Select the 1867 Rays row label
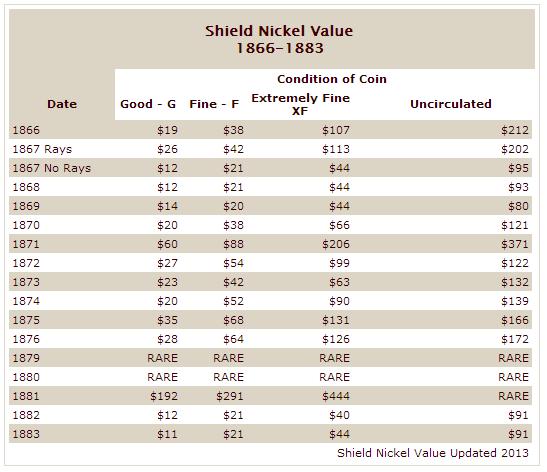This screenshot has width=547, height=472. [42, 149]
